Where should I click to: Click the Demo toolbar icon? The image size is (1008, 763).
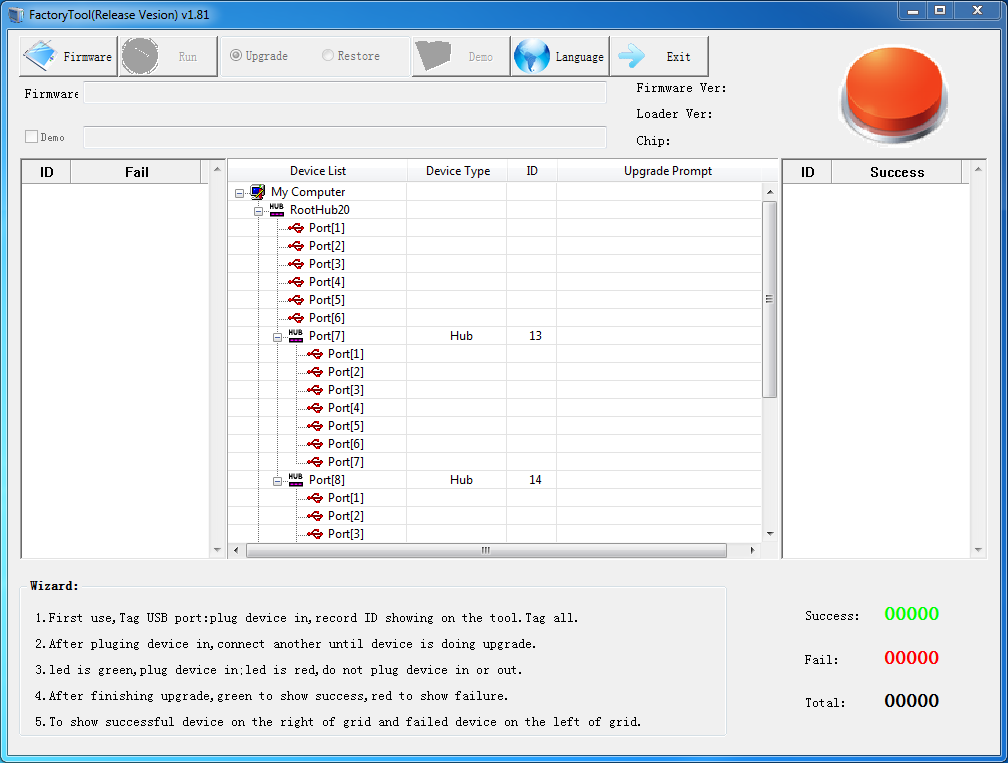[433, 56]
